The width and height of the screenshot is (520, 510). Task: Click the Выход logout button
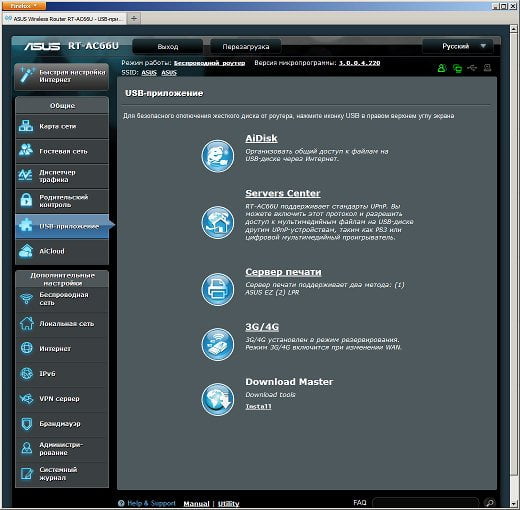168,47
